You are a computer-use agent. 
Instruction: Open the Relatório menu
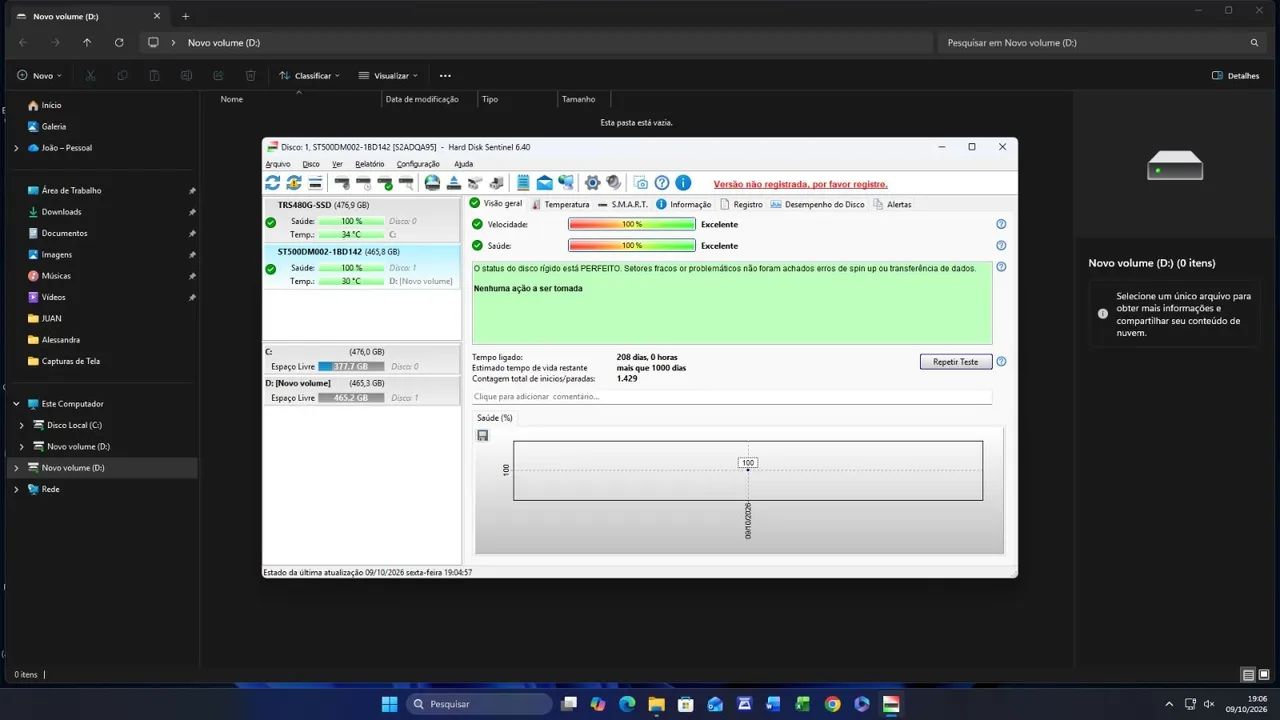pyautogui.click(x=369, y=164)
